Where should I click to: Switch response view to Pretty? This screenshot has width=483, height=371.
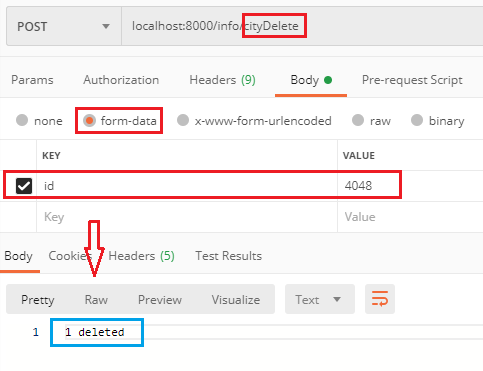(38, 300)
